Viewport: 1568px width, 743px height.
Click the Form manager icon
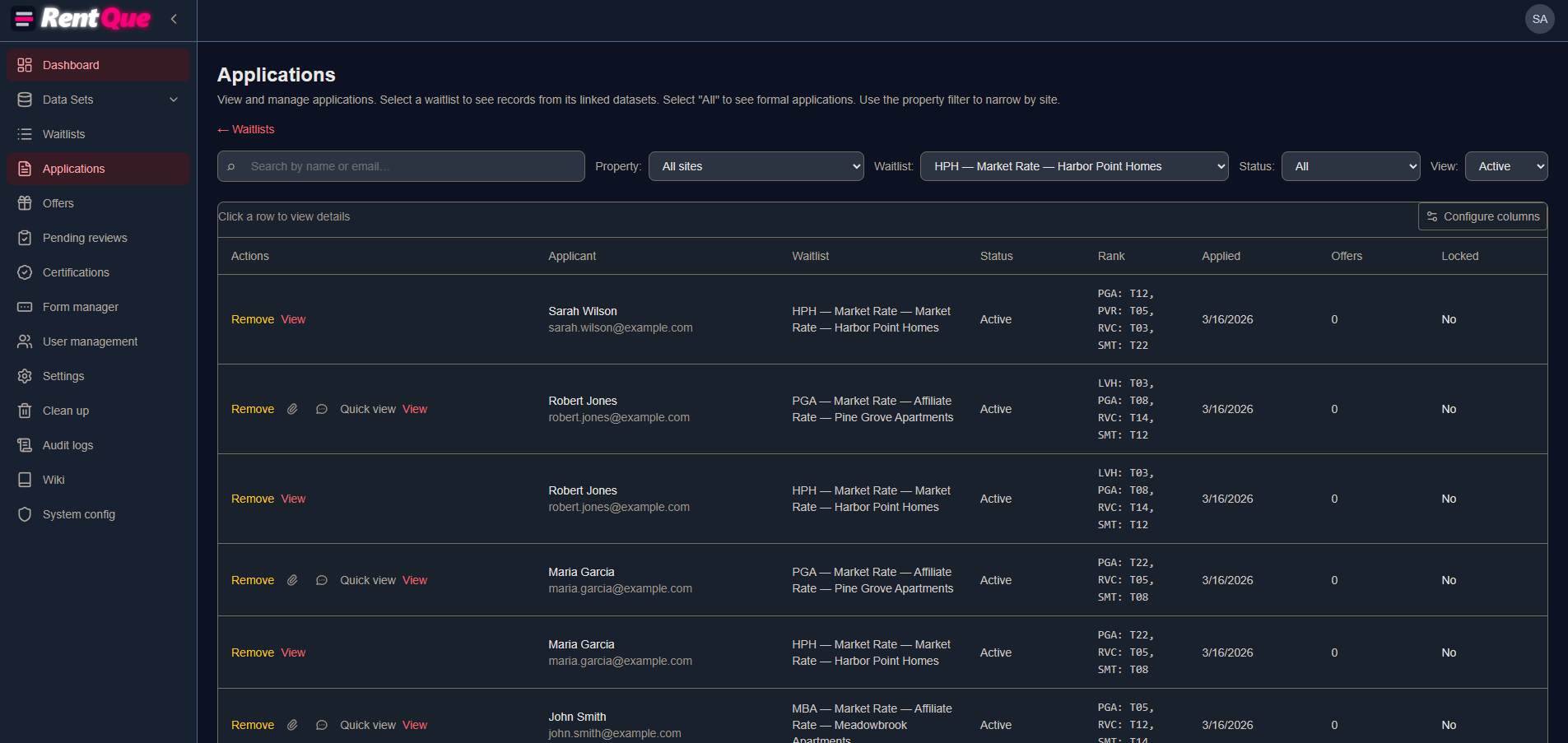(x=25, y=307)
